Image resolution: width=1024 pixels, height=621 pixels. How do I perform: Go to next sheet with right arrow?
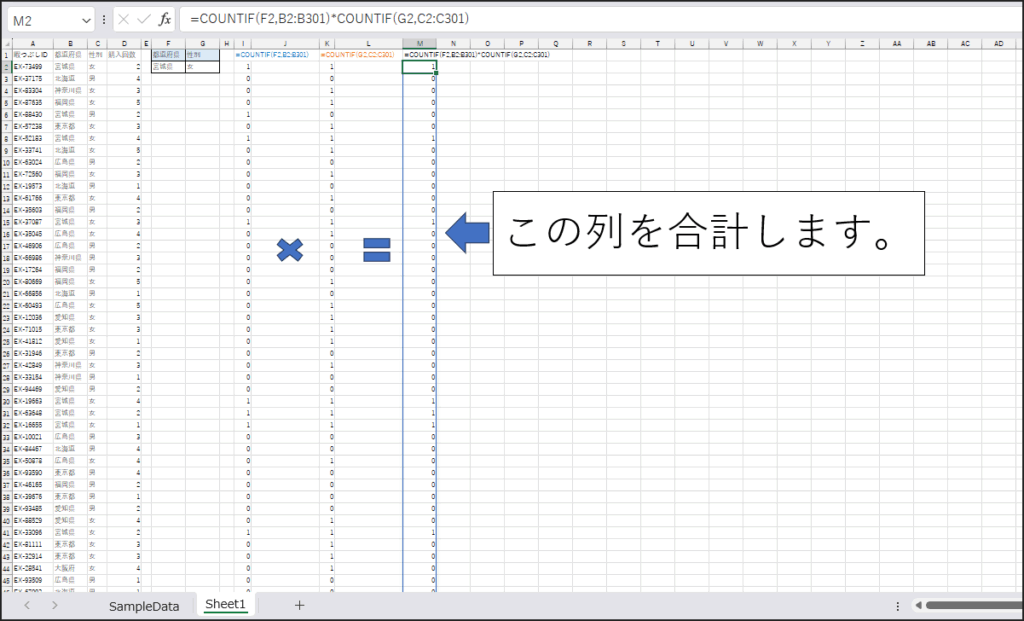click(54, 605)
